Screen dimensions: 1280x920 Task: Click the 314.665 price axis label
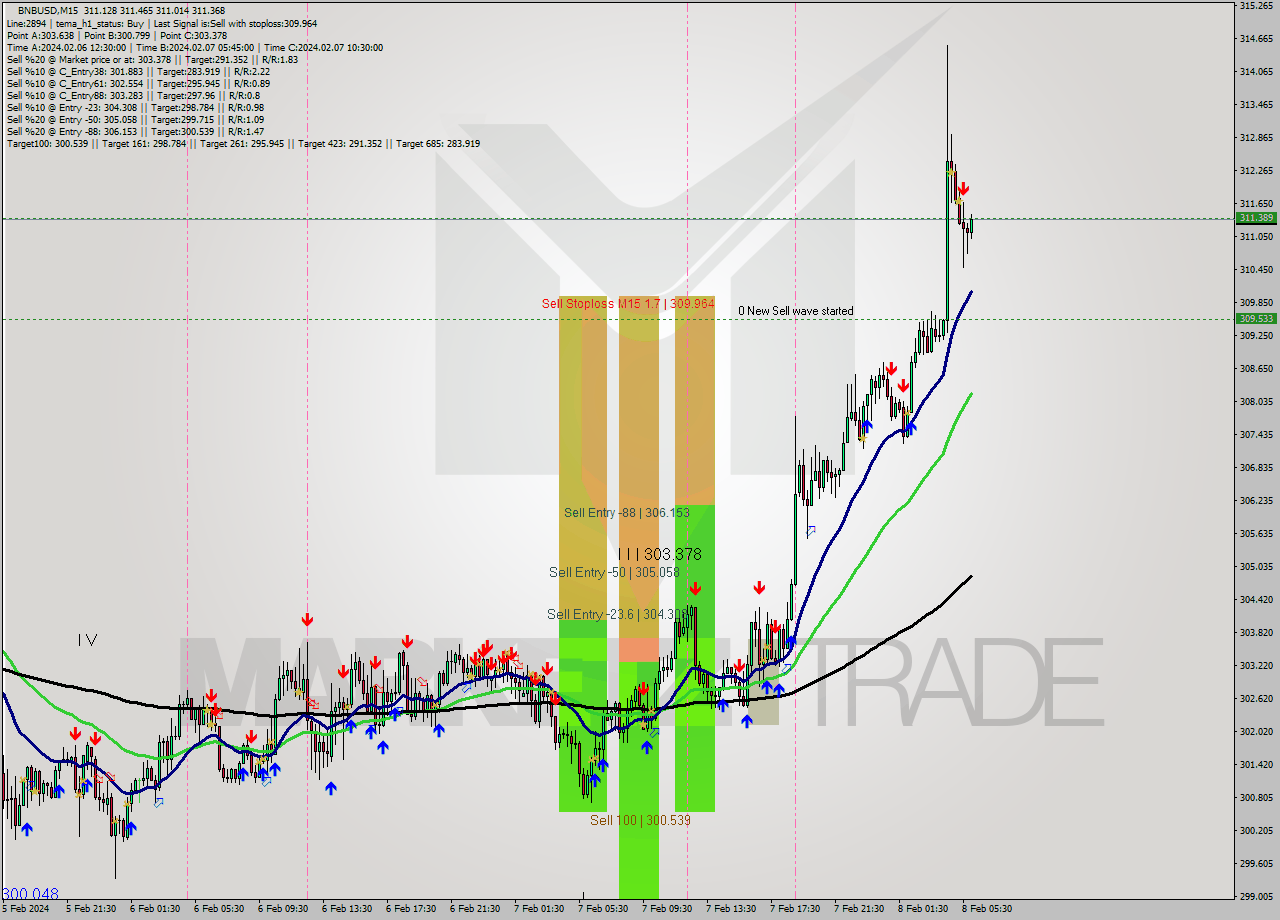coord(1256,39)
